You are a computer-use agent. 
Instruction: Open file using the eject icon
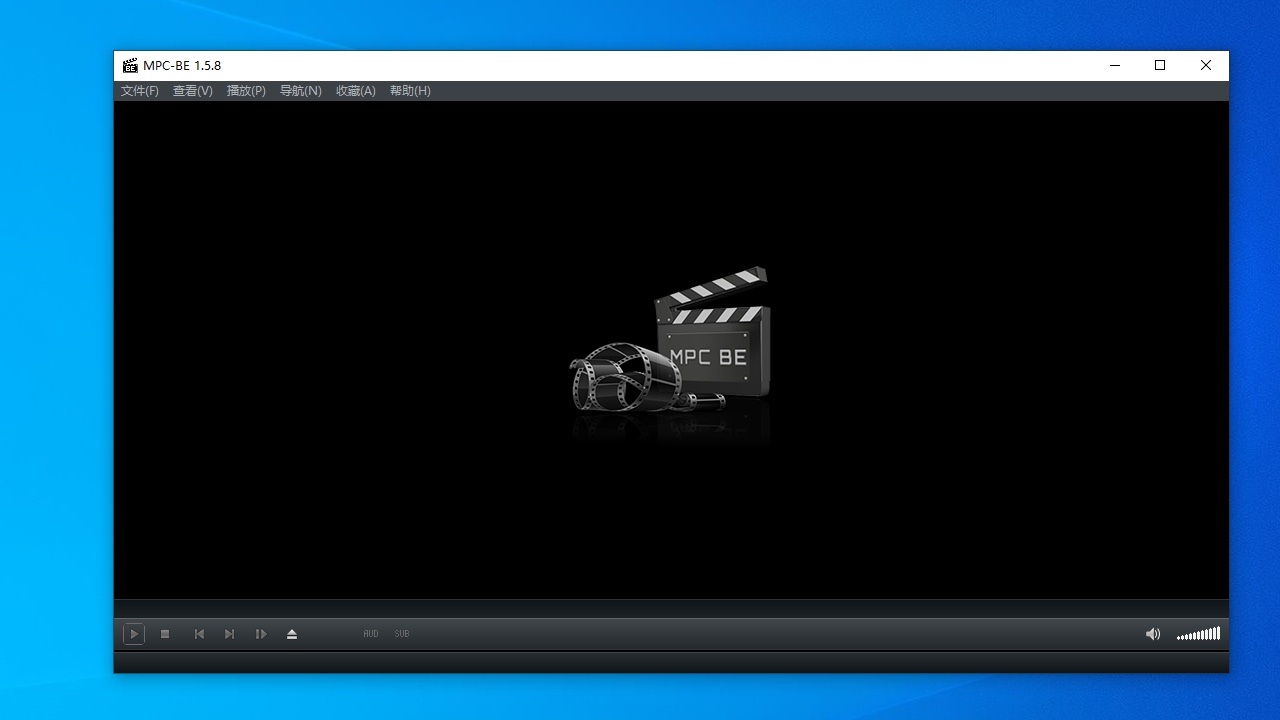click(x=292, y=634)
